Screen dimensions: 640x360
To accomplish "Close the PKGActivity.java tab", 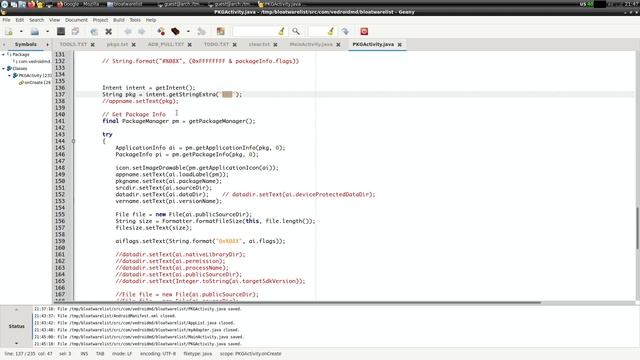I will pyautogui.click(x=400, y=44).
